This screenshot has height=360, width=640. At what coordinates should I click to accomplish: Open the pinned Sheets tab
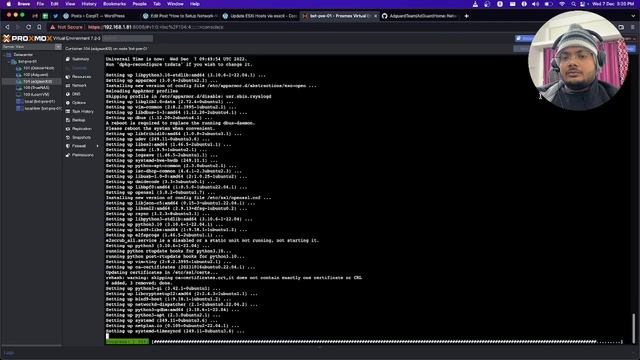point(45,16)
